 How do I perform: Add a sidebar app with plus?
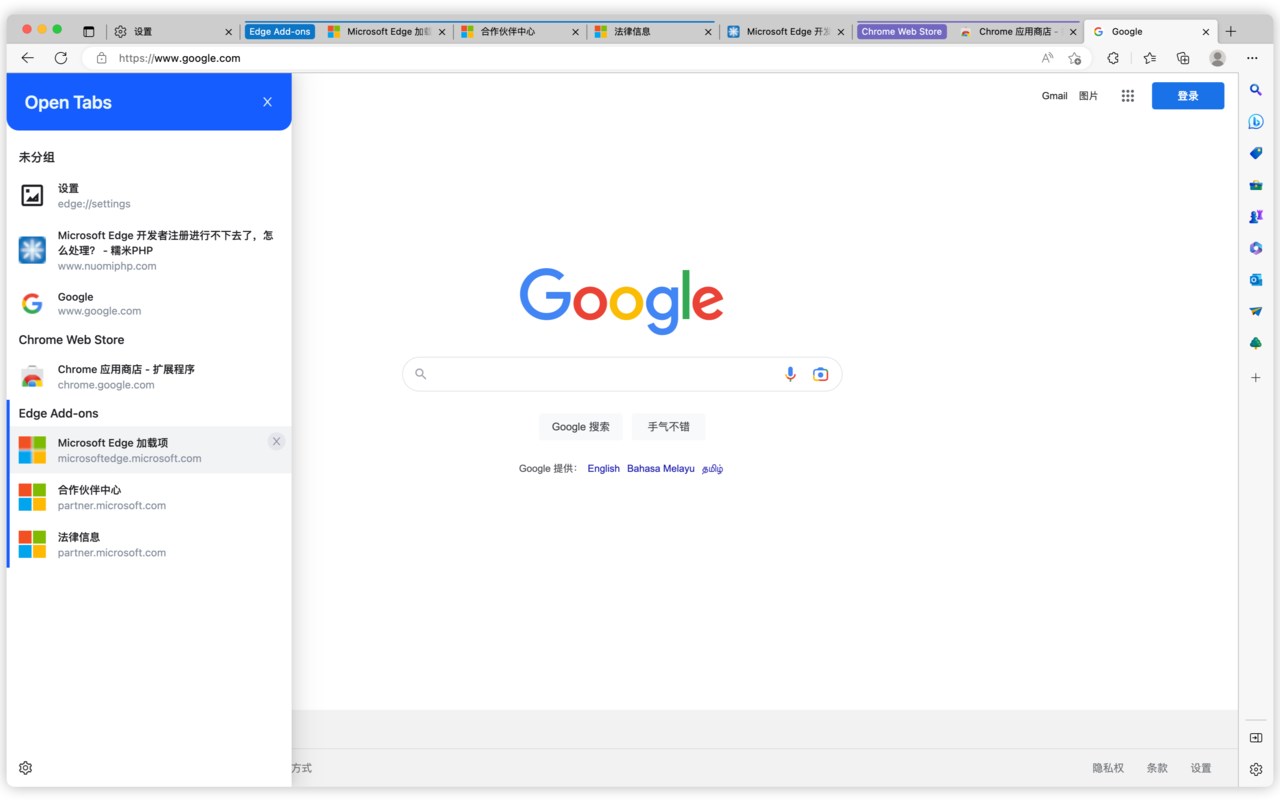tap(1256, 378)
